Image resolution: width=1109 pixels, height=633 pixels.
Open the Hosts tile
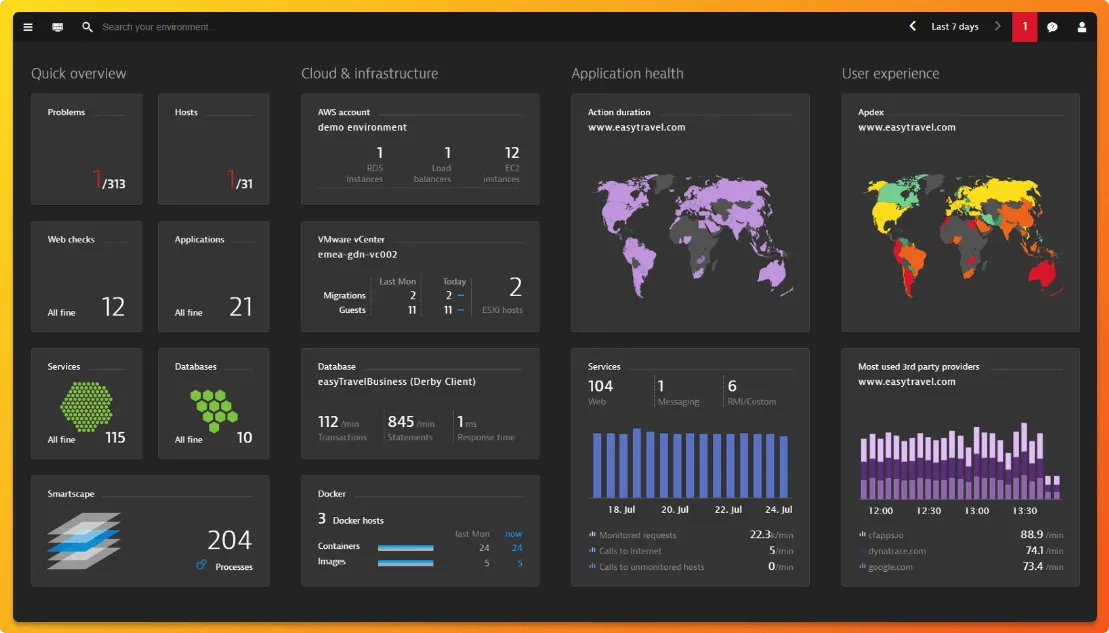pyautogui.click(x=214, y=149)
